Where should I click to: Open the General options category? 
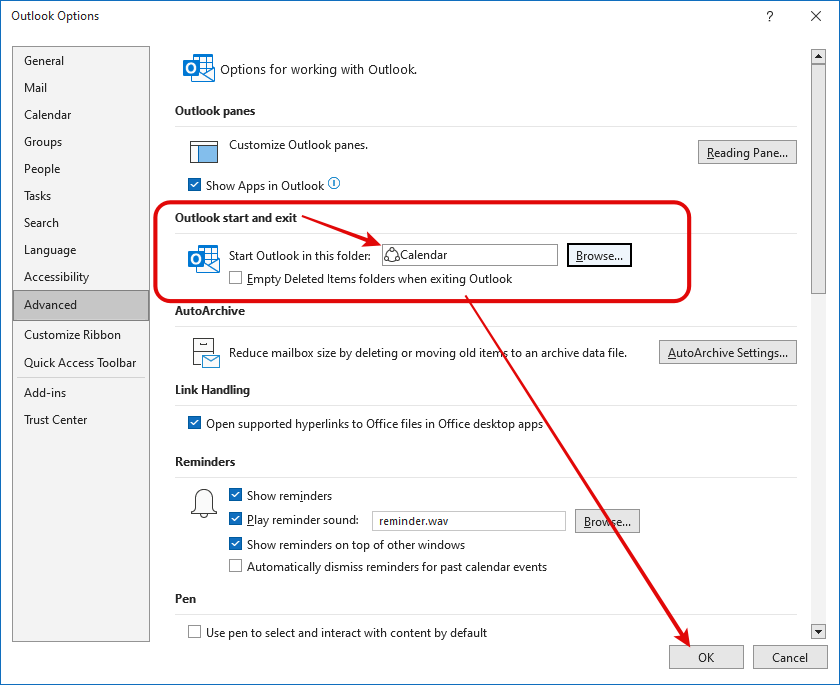(81, 61)
